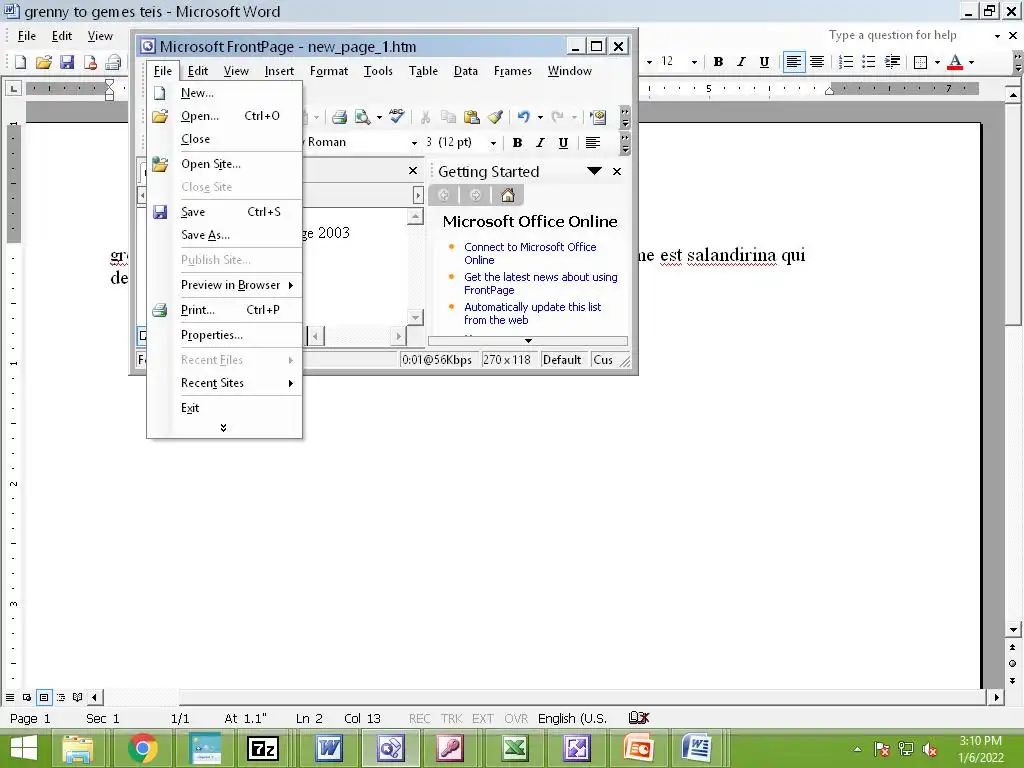Image resolution: width=1024 pixels, height=768 pixels.
Task: Click the Numbering list icon in Word
Action: (x=846, y=62)
